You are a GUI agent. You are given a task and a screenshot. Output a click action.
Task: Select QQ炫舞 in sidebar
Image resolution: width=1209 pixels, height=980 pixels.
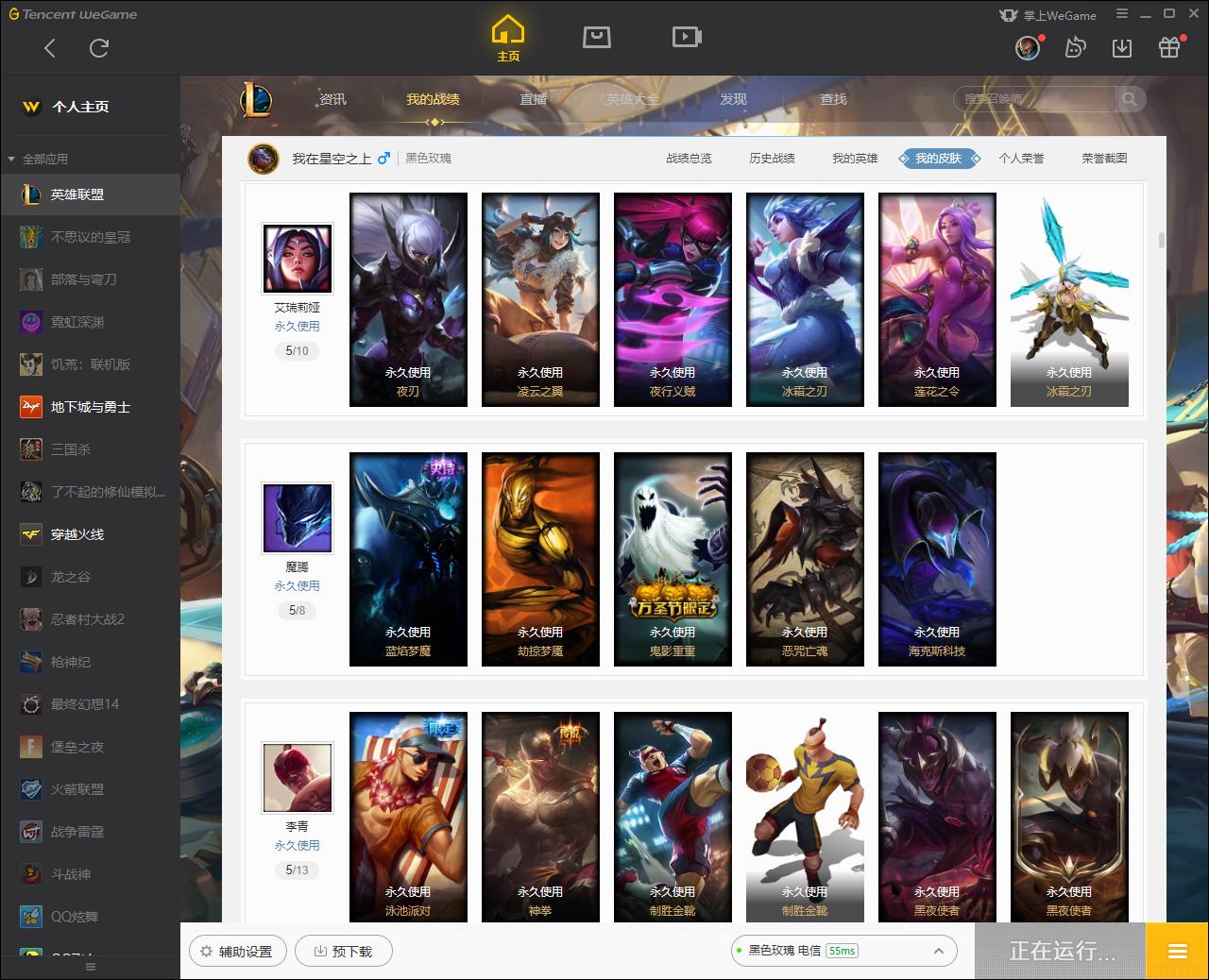tap(90, 917)
